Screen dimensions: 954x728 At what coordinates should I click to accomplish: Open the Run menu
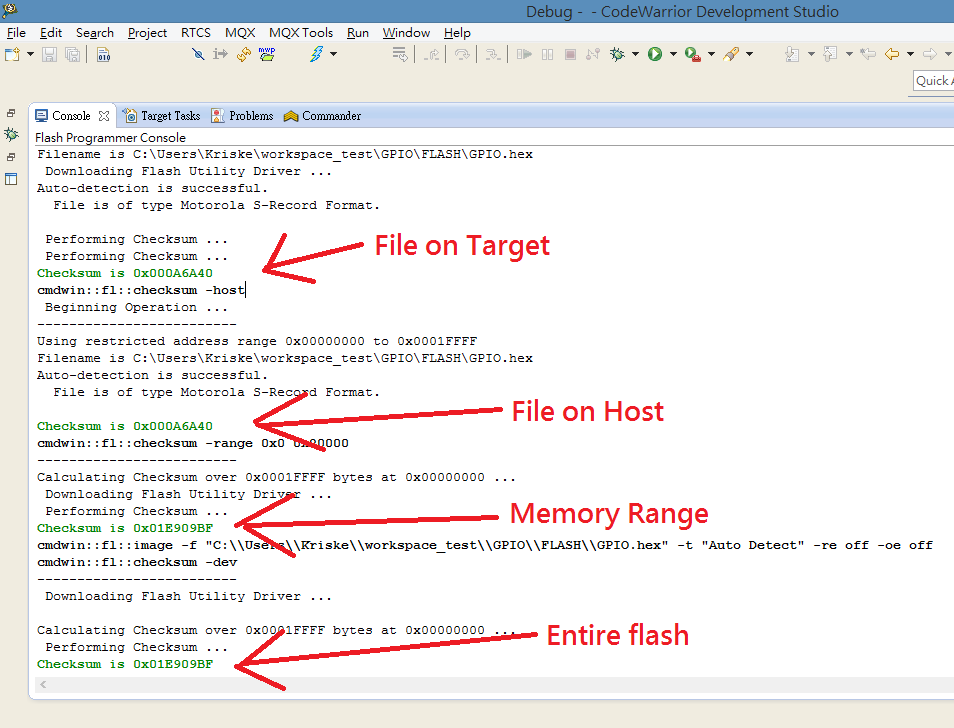pyautogui.click(x=358, y=33)
